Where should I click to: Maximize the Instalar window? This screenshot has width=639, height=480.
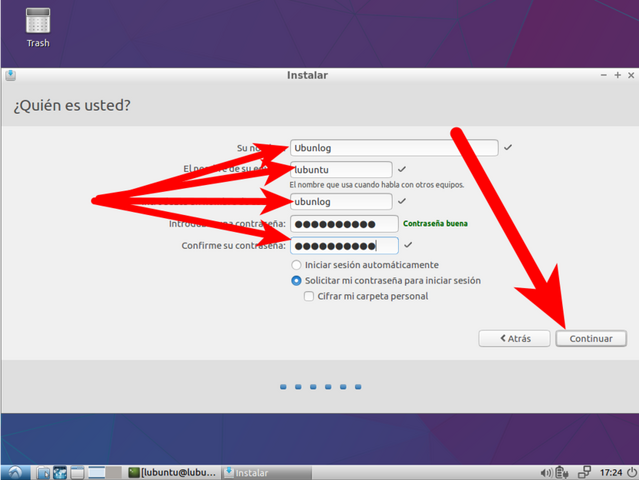point(617,75)
